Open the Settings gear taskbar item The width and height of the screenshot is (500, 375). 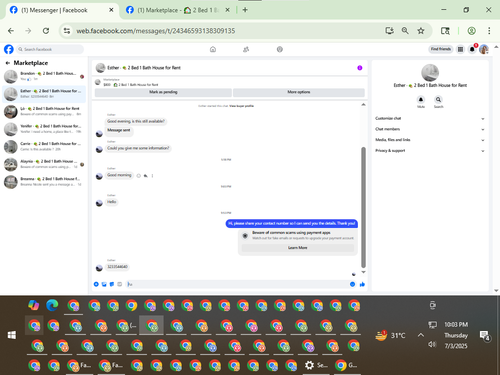tap(315, 365)
